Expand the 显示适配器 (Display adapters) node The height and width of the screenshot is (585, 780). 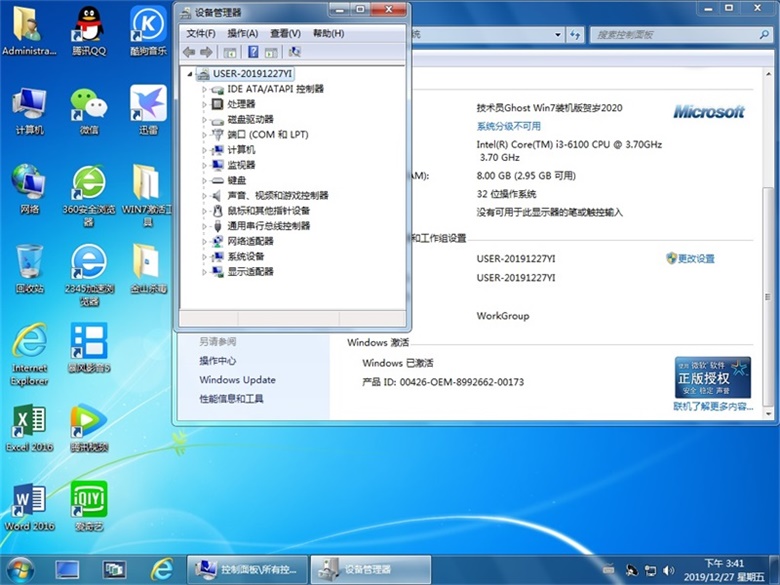tap(204, 271)
